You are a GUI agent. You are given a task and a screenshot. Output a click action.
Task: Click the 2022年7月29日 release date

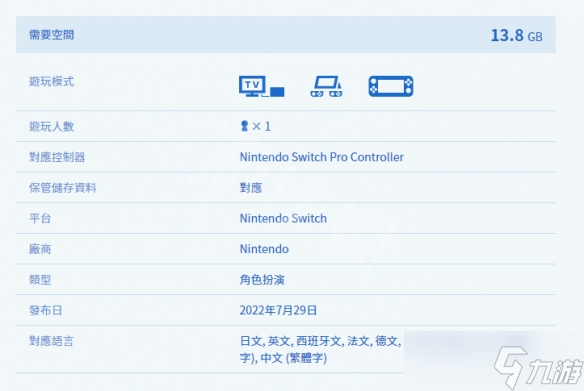coord(278,310)
